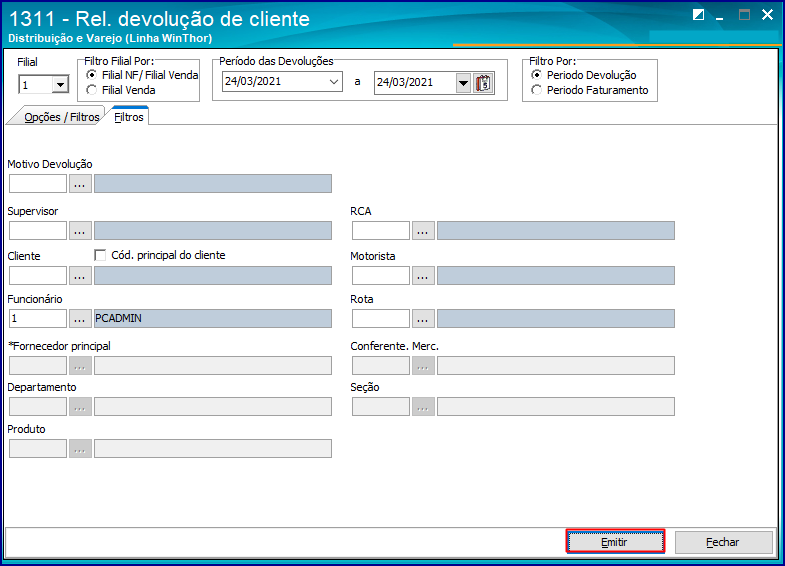Minimize the 1311 report window
Screen dimensions: 785x566
point(720,16)
